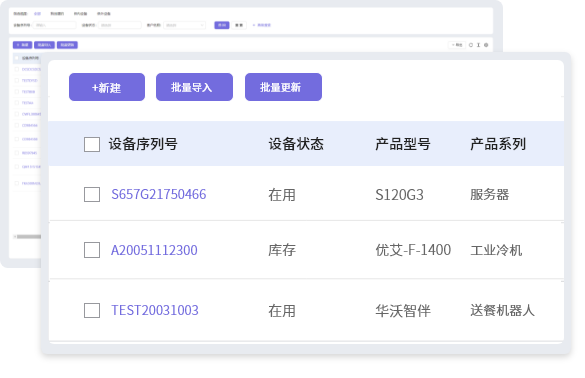Image resolution: width=585 pixels, height=378 pixels.
Task: Tick the header checkbox in background window table
Action: tap(16, 58)
